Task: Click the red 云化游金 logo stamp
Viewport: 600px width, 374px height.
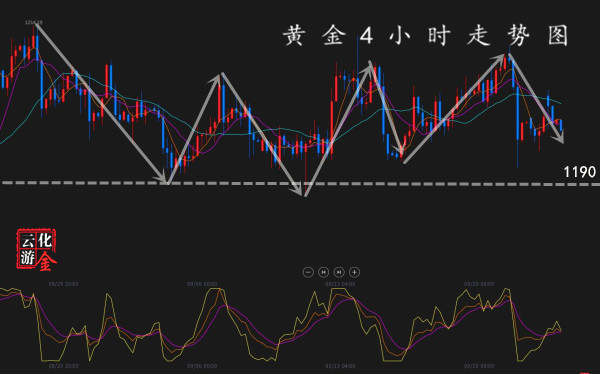Action: (37, 250)
